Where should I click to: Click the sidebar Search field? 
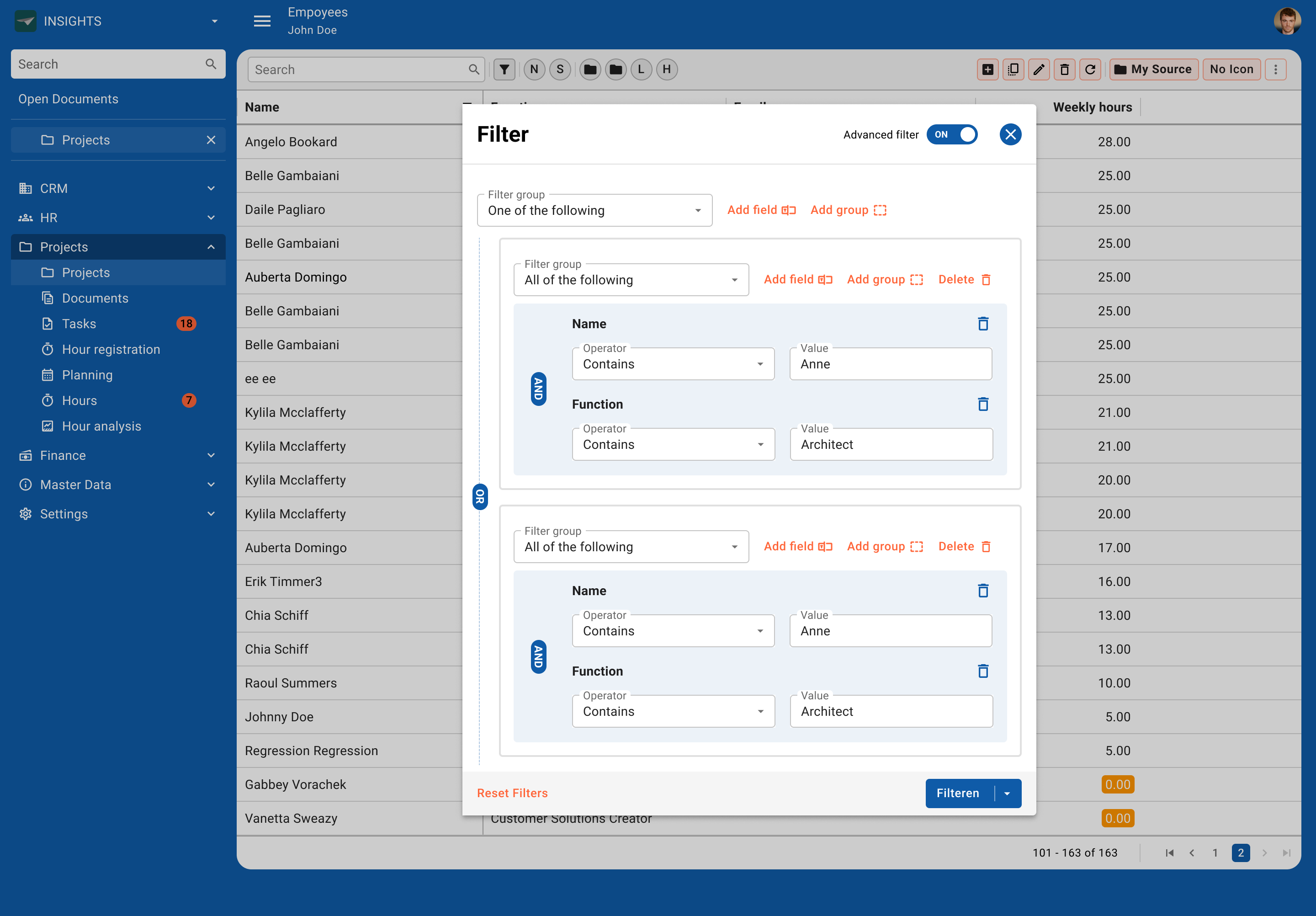(118, 64)
